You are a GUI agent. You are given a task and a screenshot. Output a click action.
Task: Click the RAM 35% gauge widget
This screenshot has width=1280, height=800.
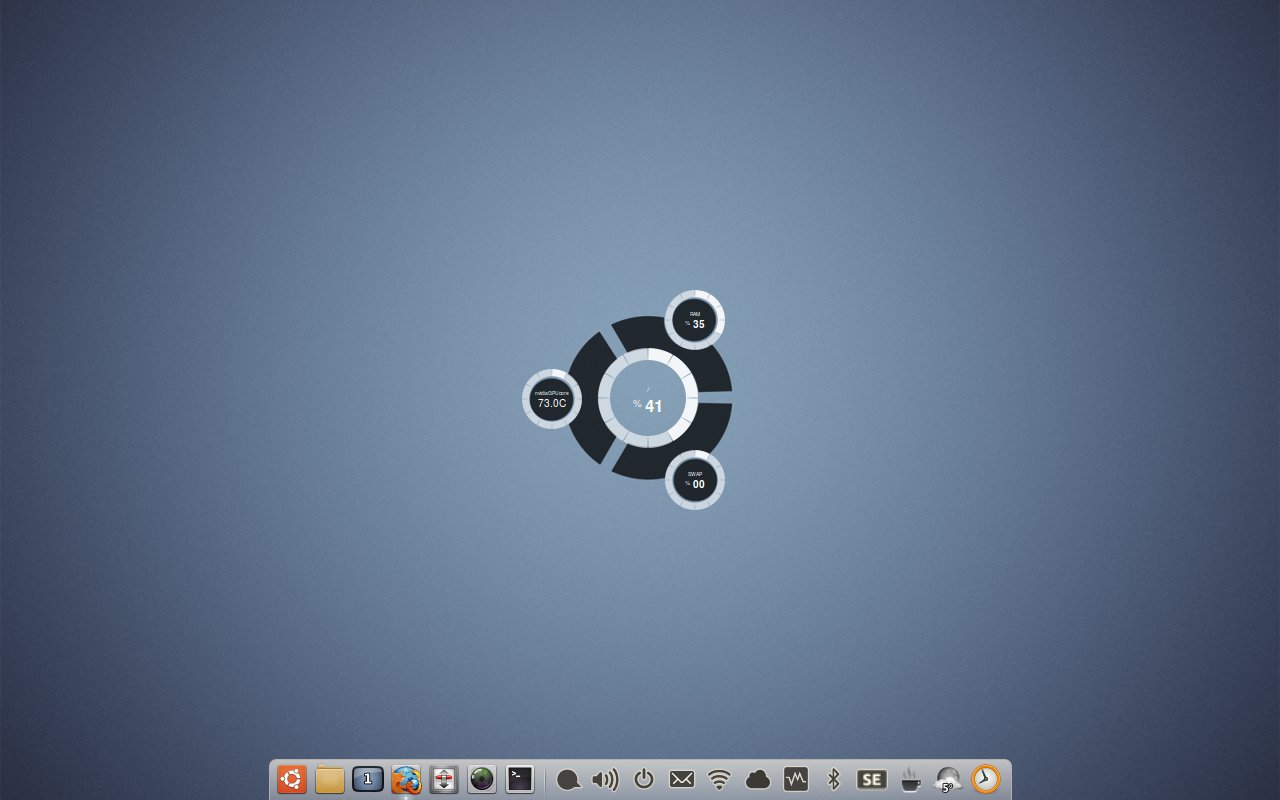(x=695, y=320)
